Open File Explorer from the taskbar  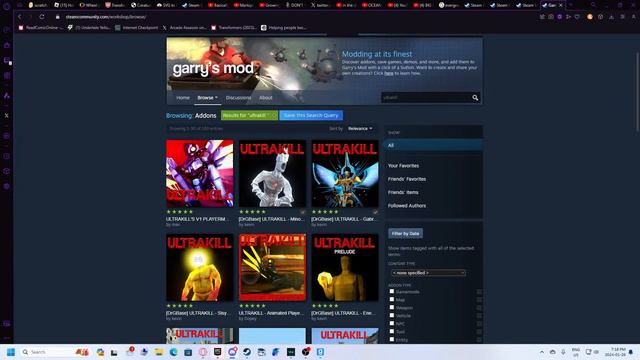click(x=159, y=352)
